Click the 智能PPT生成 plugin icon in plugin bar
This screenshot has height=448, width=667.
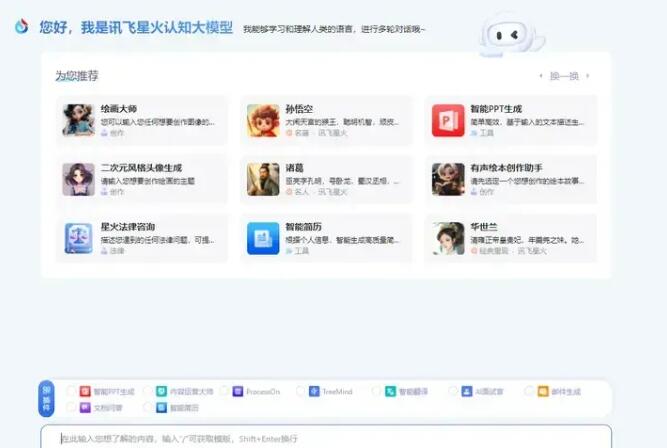click(x=85, y=391)
